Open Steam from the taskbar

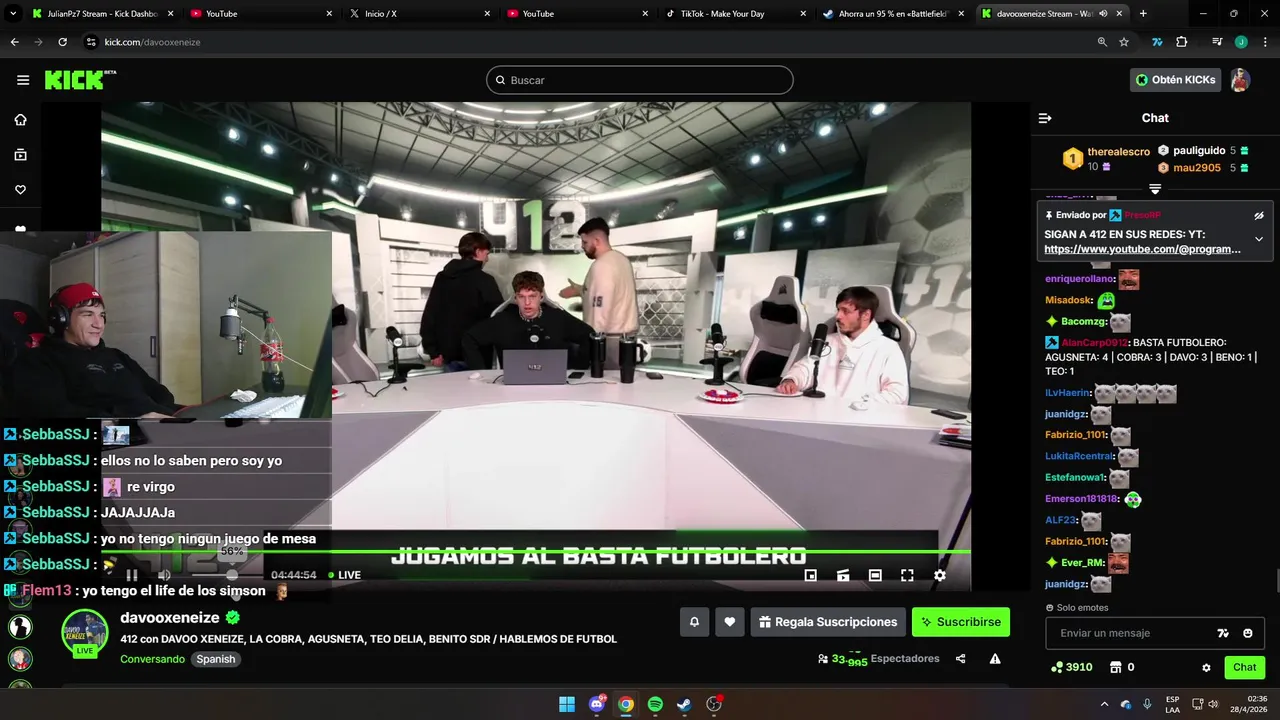point(684,704)
